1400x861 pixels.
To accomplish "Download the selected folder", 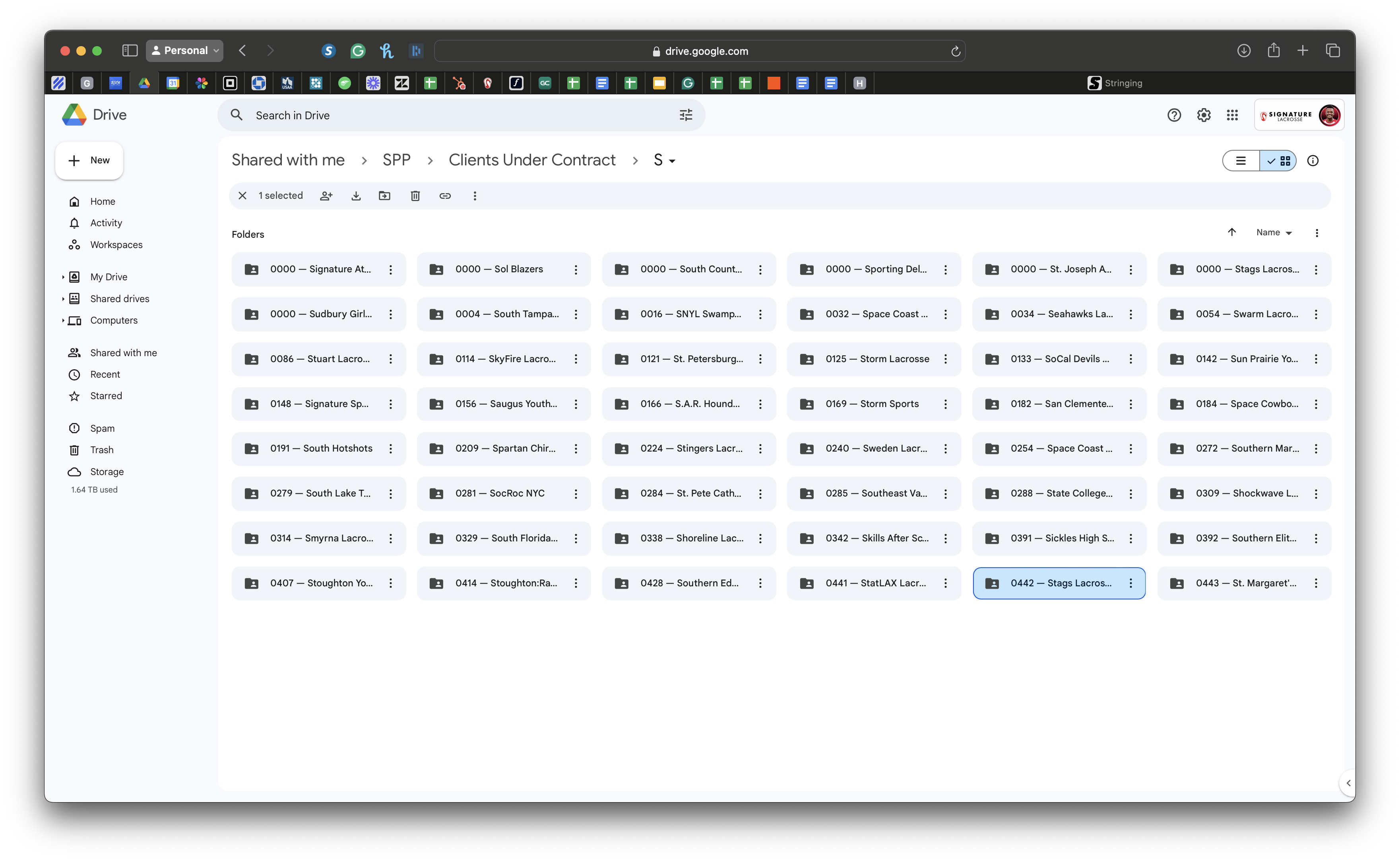I will click(356, 196).
